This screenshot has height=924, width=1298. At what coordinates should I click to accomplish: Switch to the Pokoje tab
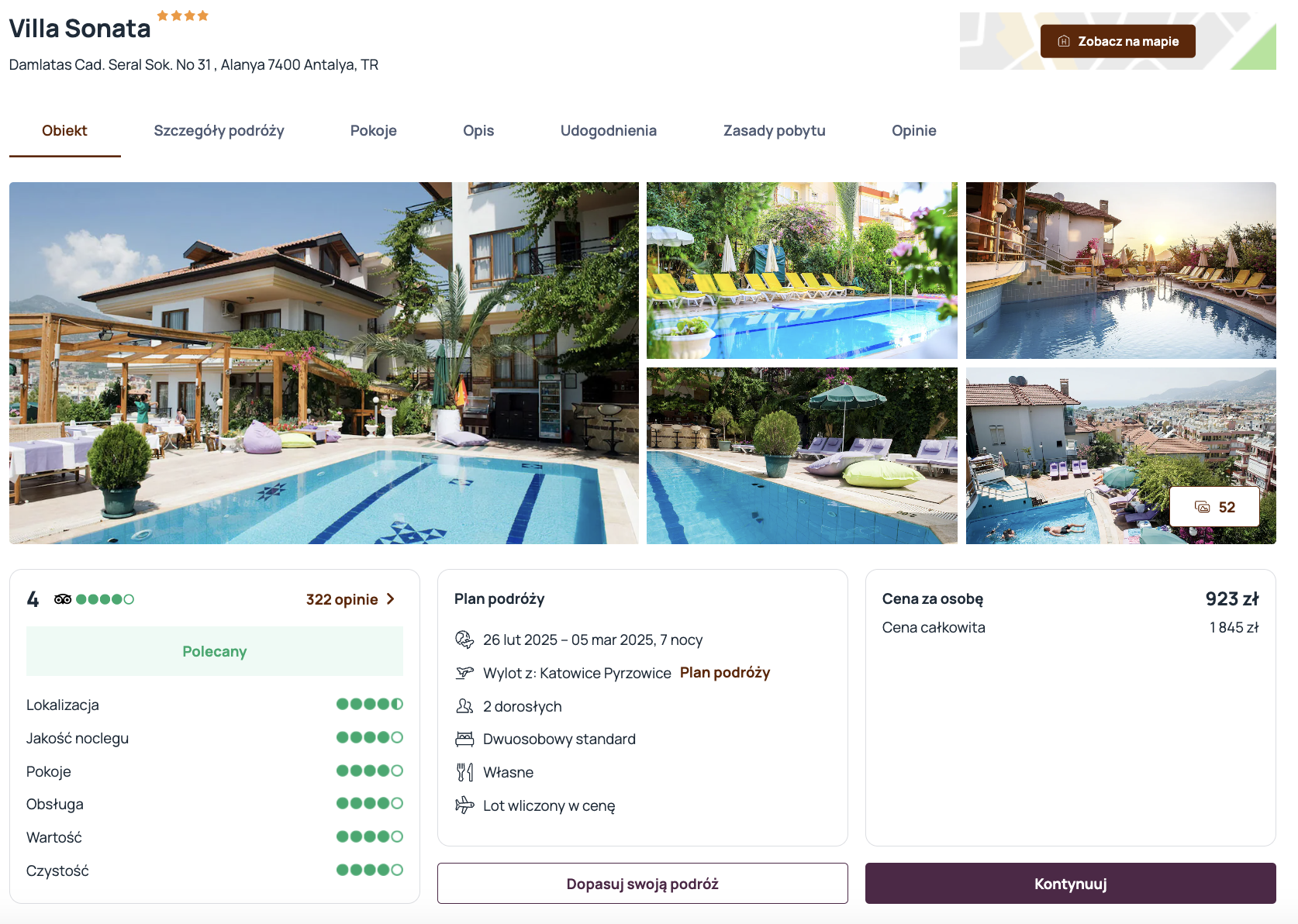coord(374,131)
